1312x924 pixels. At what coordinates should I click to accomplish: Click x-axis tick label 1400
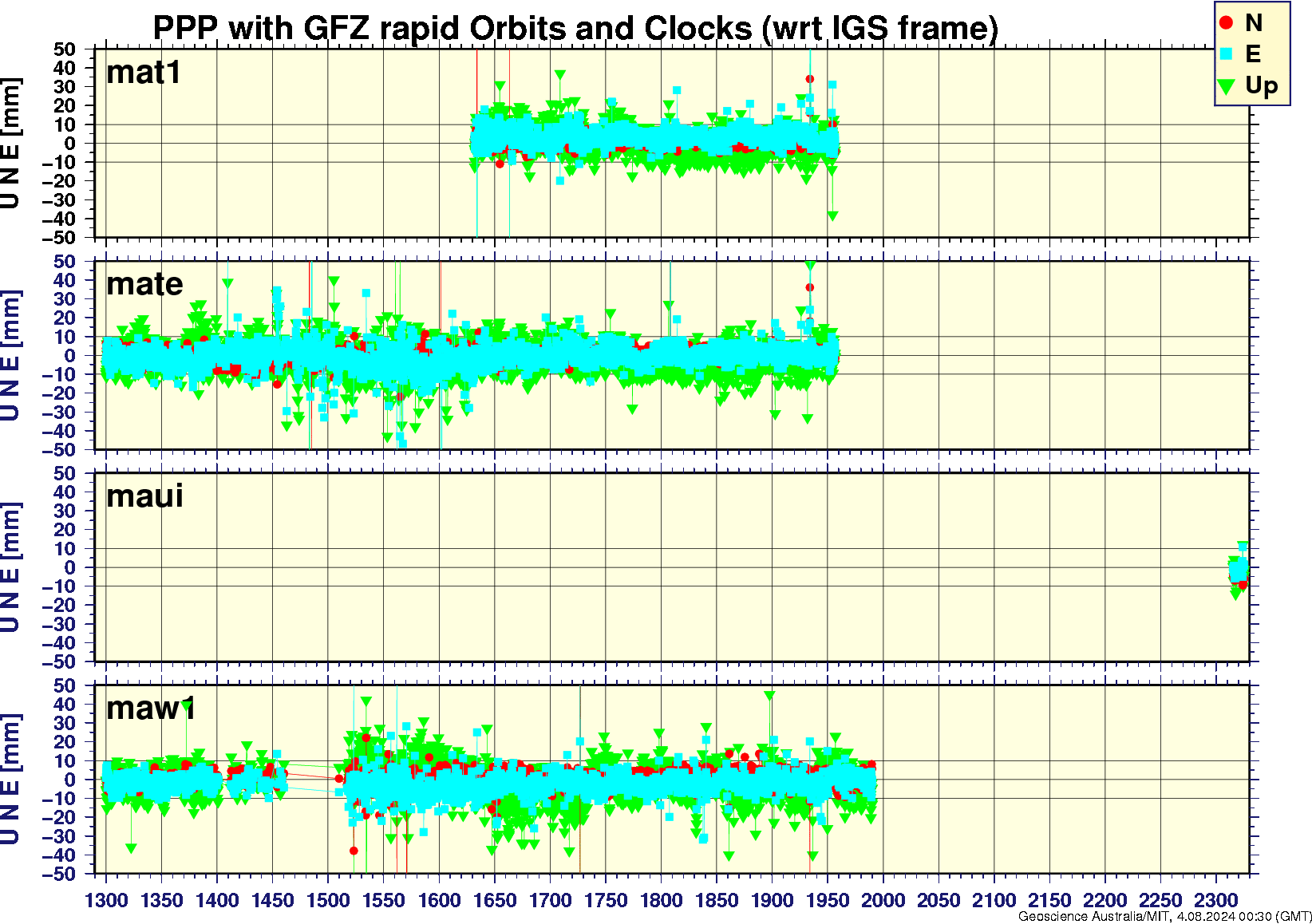217,900
